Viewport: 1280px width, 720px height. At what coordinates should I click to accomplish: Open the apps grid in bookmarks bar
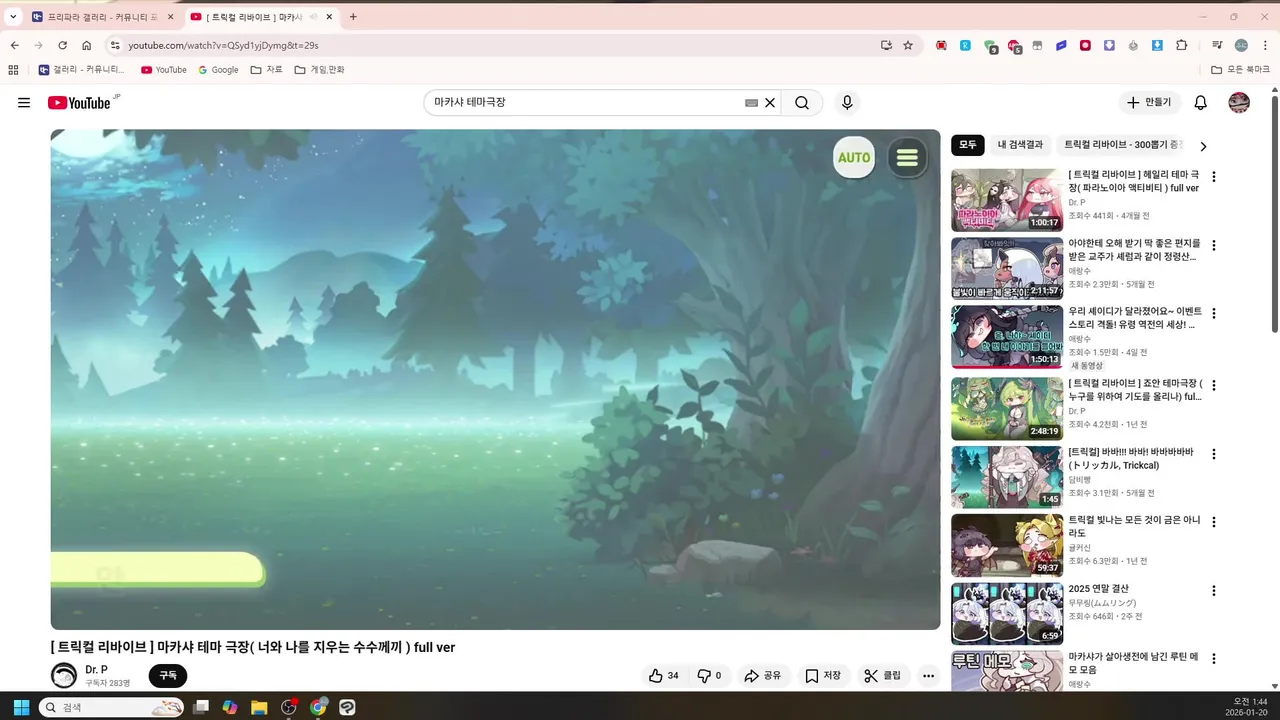click(x=13, y=70)
